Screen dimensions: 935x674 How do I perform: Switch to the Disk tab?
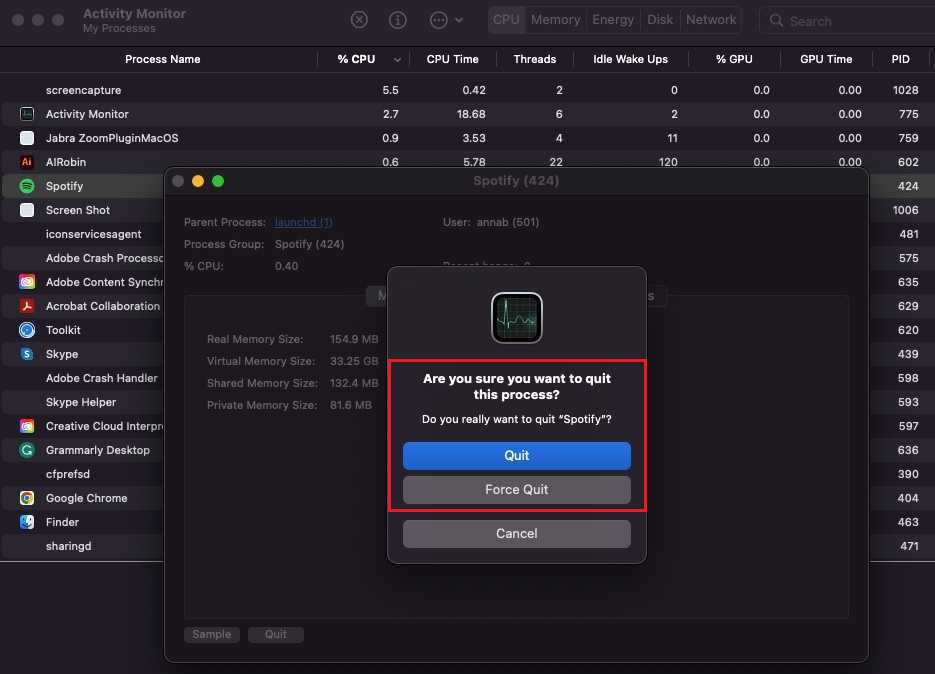click(x=660, y=20)
